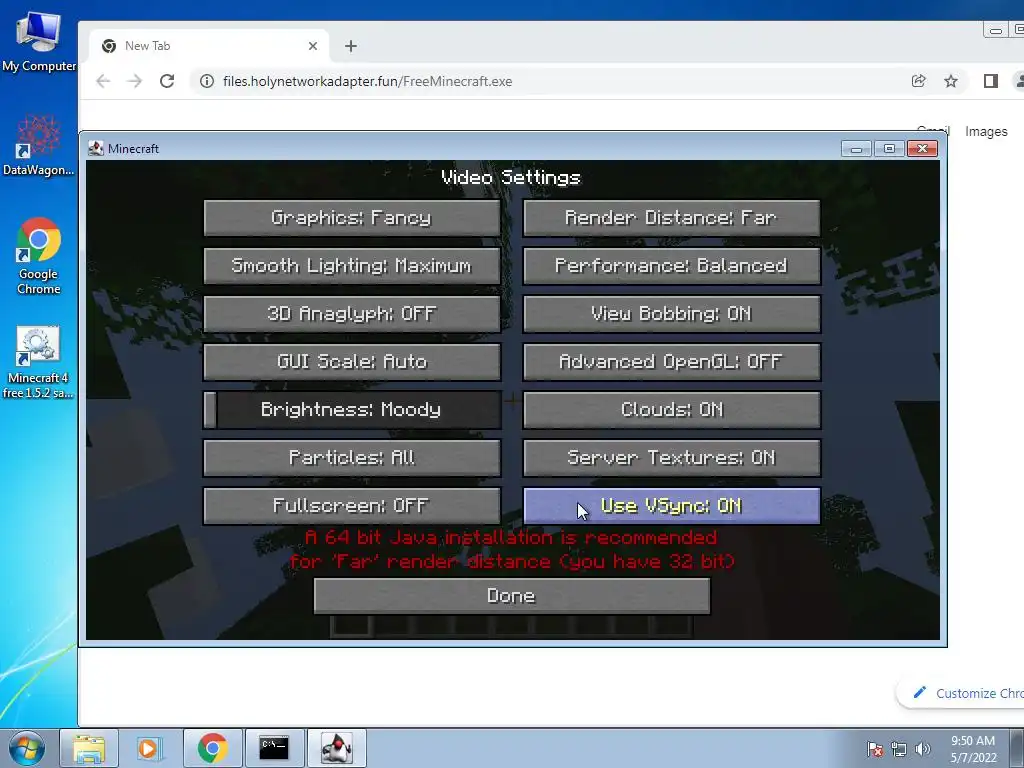1024x768 pixels.
Task: Open My Computer desktop icon
Action: tap(38, 40)
